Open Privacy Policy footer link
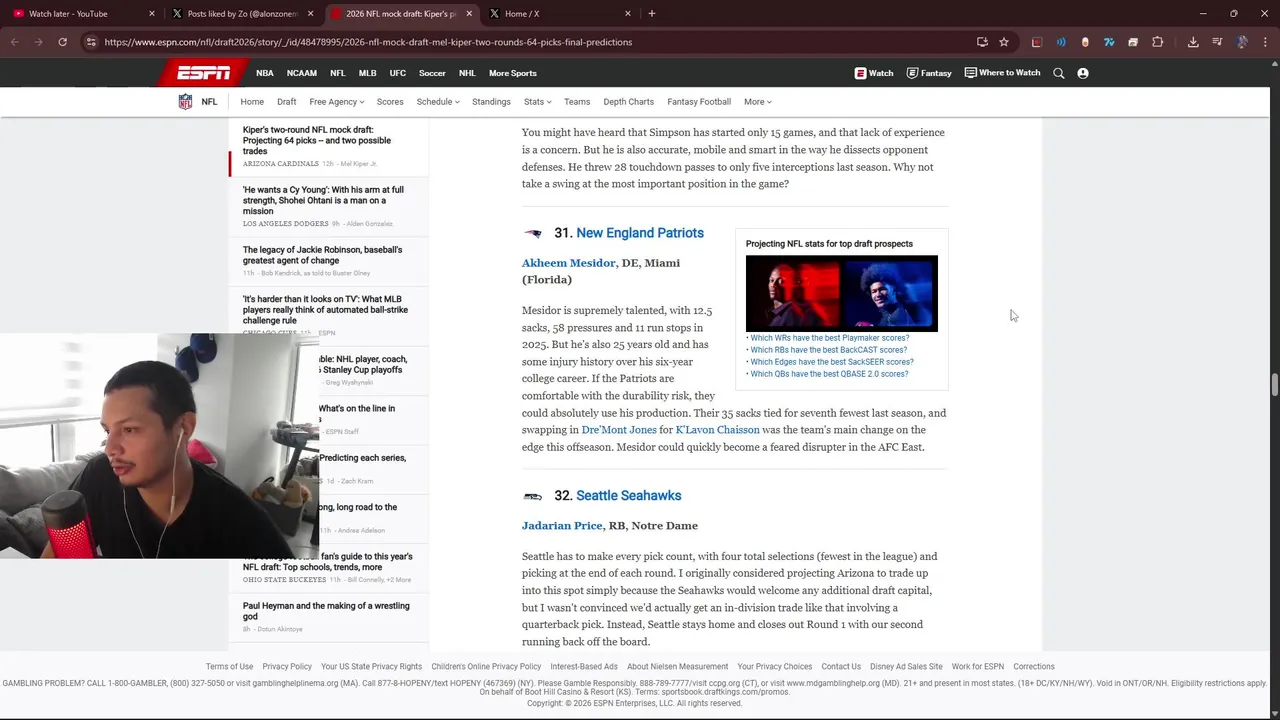Image resolution: width=1280 pixels, height=720 pixels. click(287, 667)
